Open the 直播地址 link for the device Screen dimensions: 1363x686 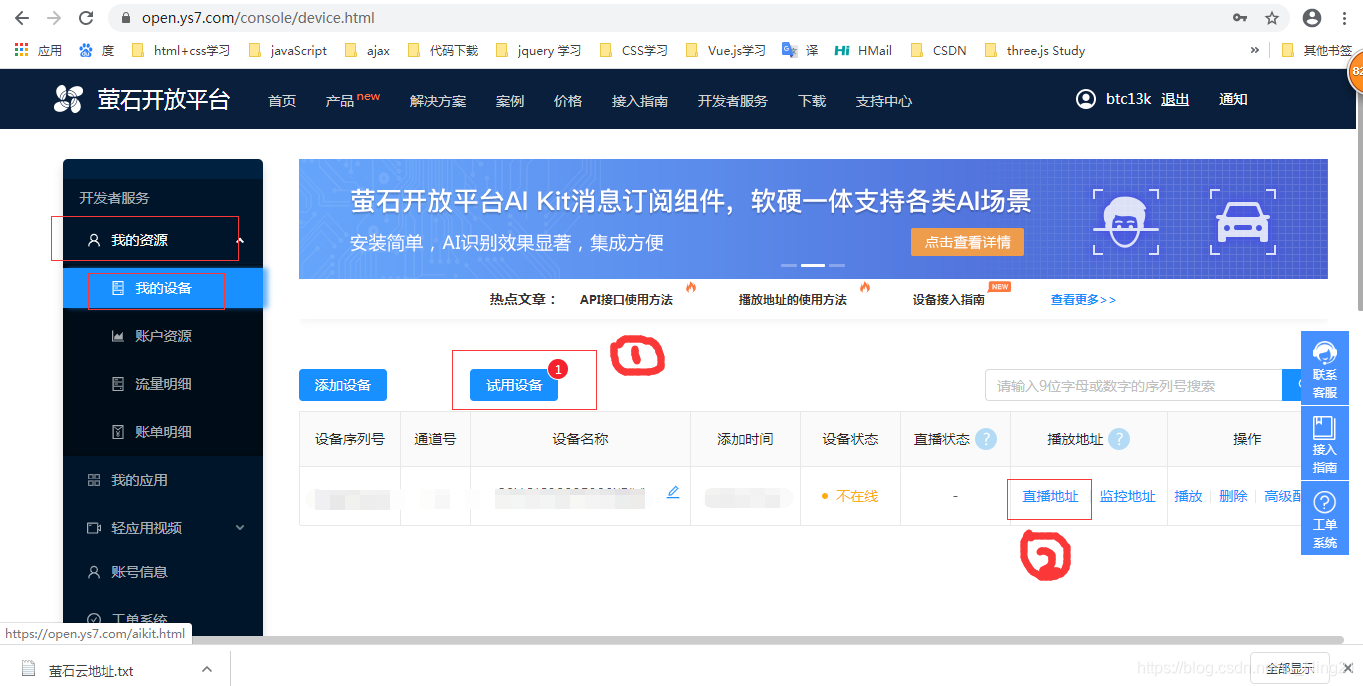1048,495
